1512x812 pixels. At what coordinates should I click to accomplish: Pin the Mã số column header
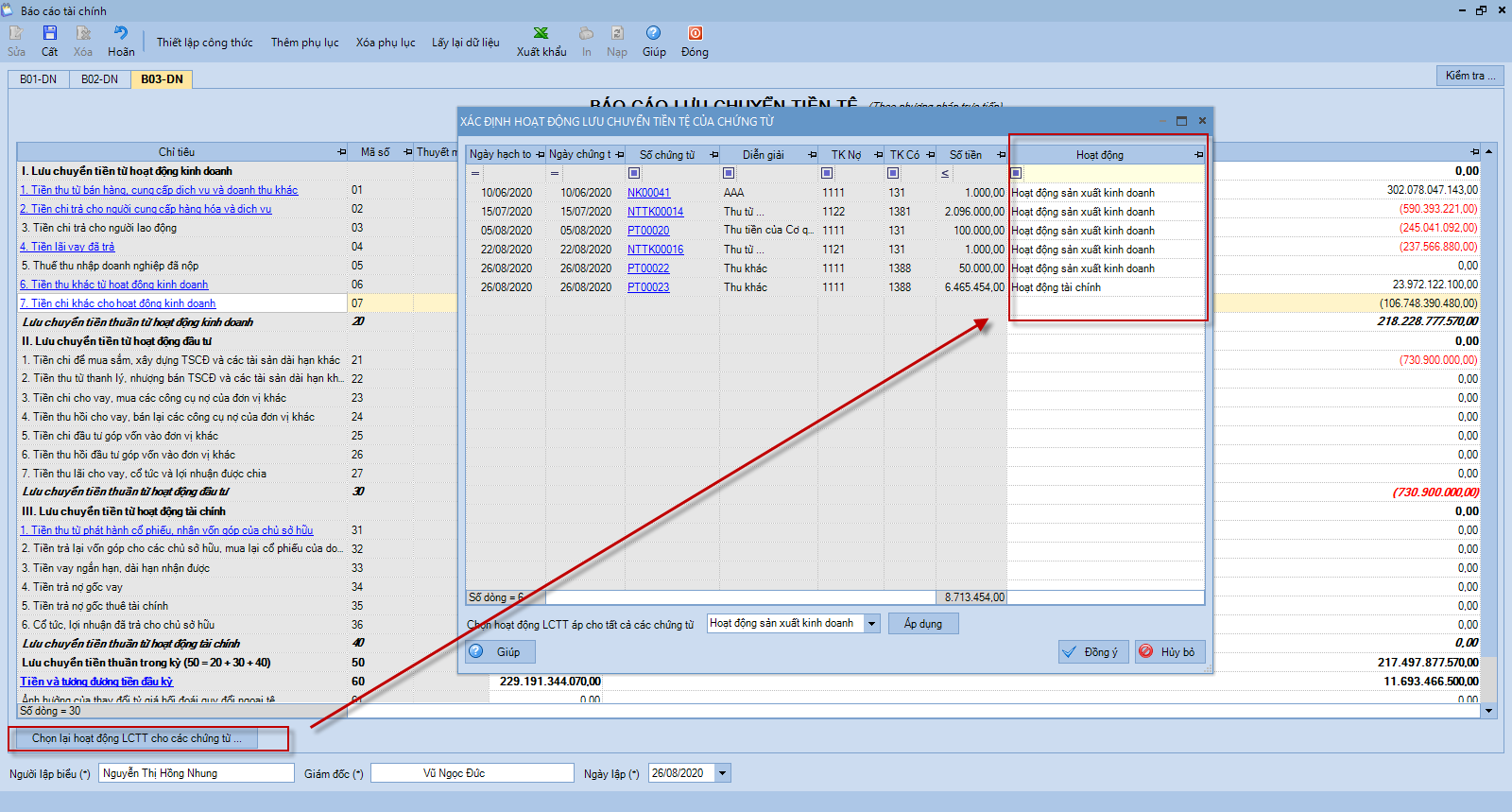pyautogui.click(x=408, y=152)
